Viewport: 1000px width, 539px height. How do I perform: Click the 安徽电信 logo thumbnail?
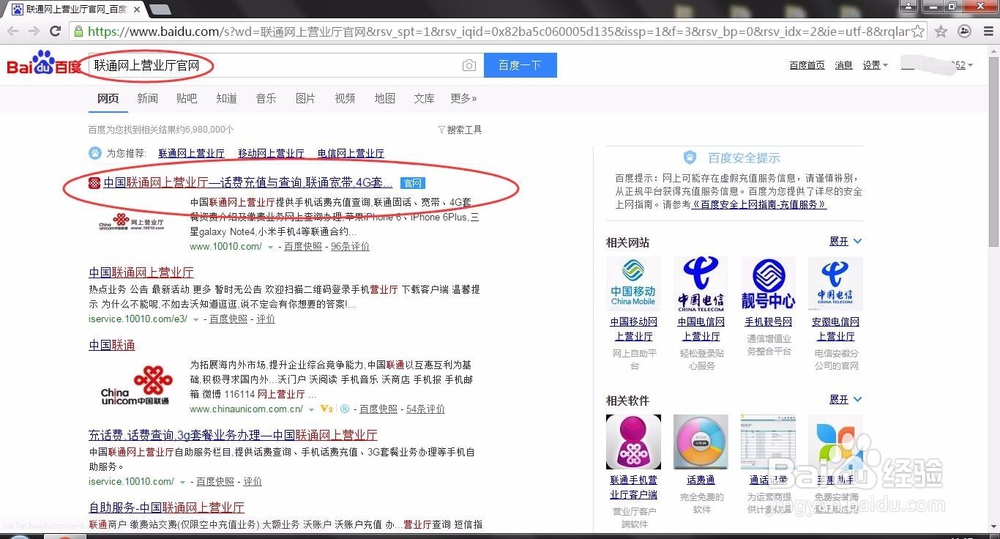coord(835,284)
